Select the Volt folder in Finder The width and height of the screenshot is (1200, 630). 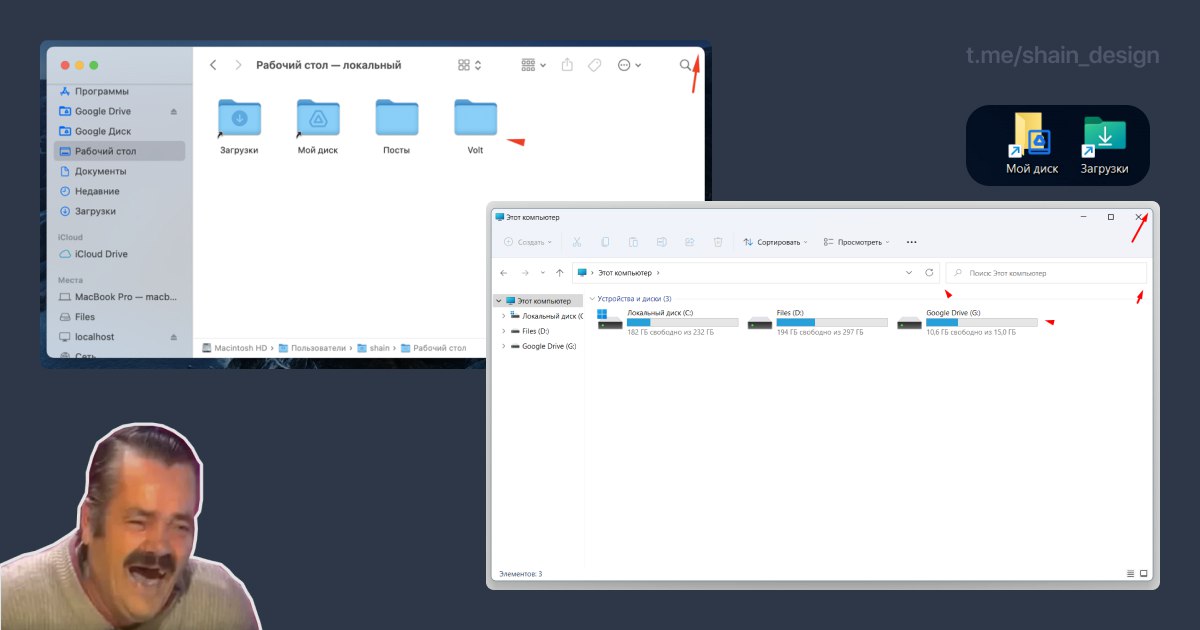[x=475, y=126]
